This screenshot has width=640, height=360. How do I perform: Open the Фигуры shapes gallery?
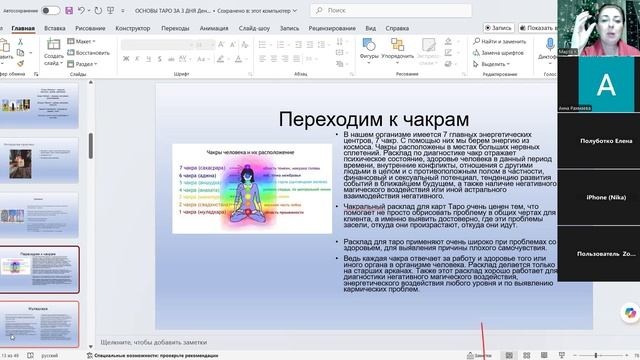pos(369,50)
